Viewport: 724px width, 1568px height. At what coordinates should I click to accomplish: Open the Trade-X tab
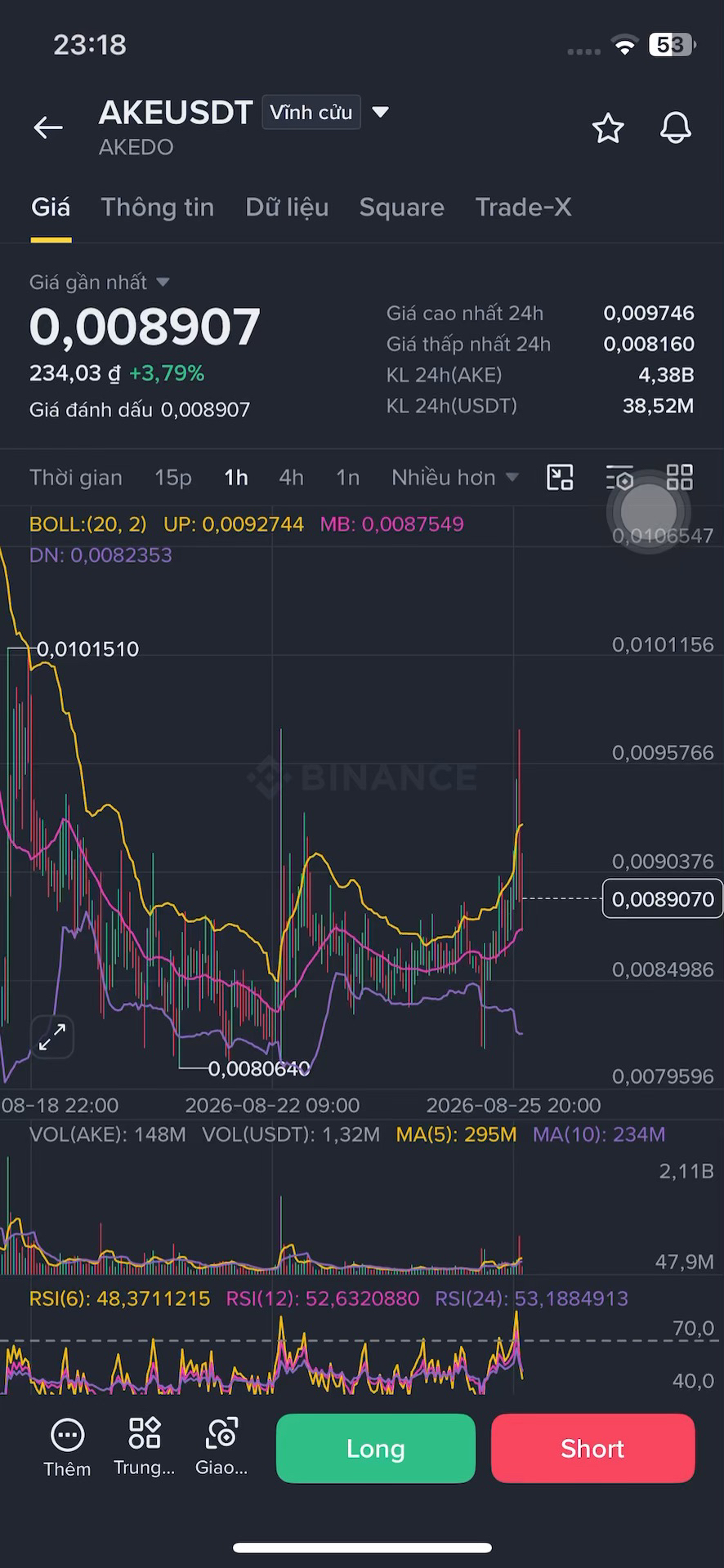523,207
